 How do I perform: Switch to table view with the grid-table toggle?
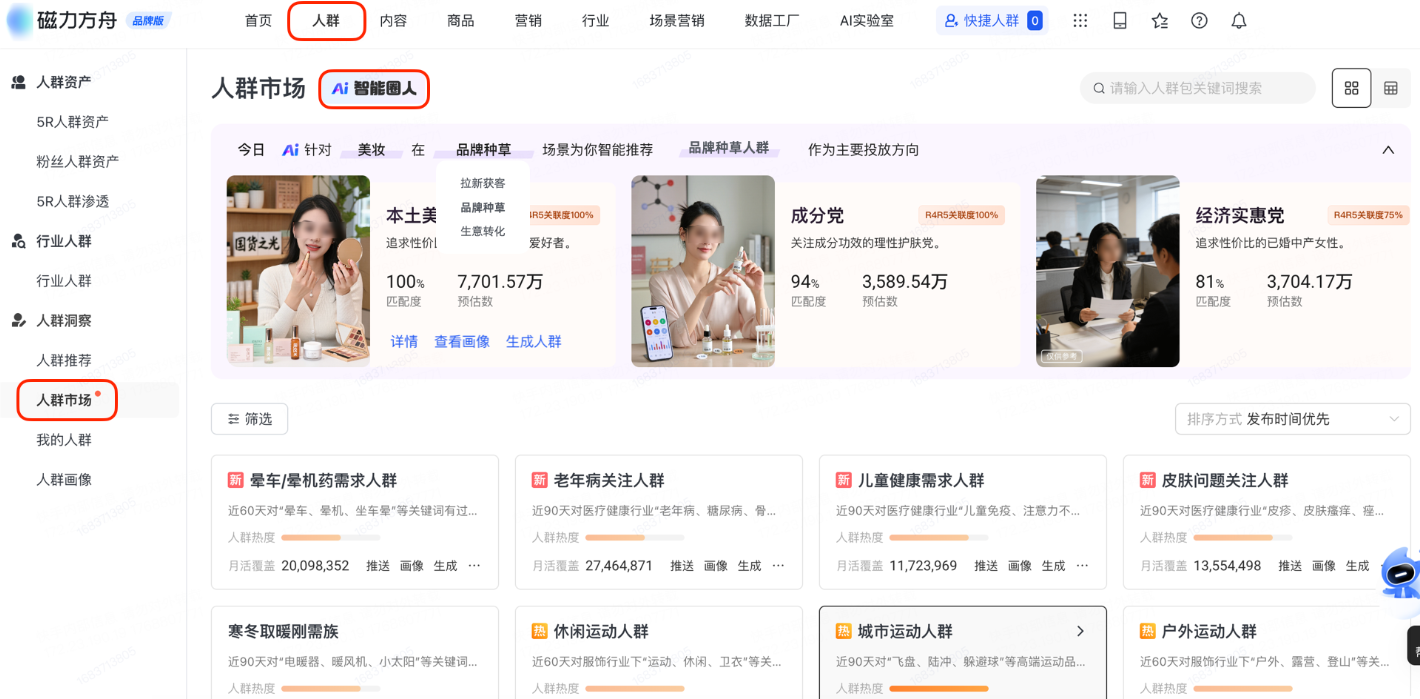coord(1391,87)
